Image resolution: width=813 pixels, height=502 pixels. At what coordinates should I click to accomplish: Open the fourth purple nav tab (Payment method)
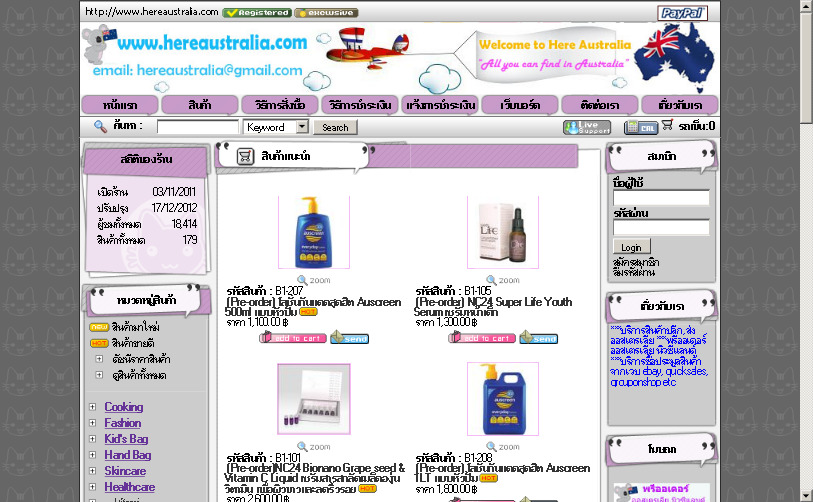(x=360, y=105)
